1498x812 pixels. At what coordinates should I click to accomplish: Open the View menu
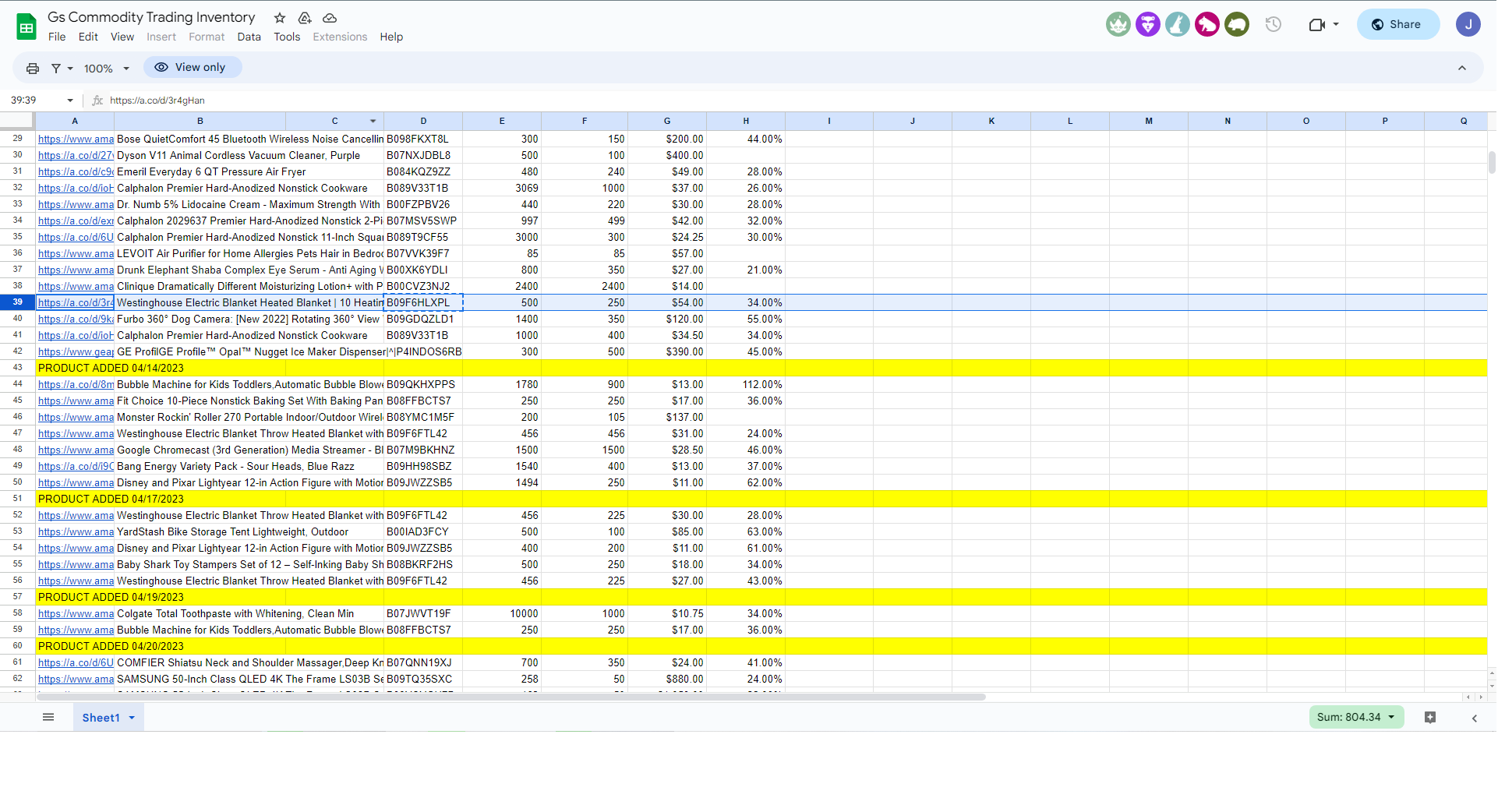pos(122,37)
